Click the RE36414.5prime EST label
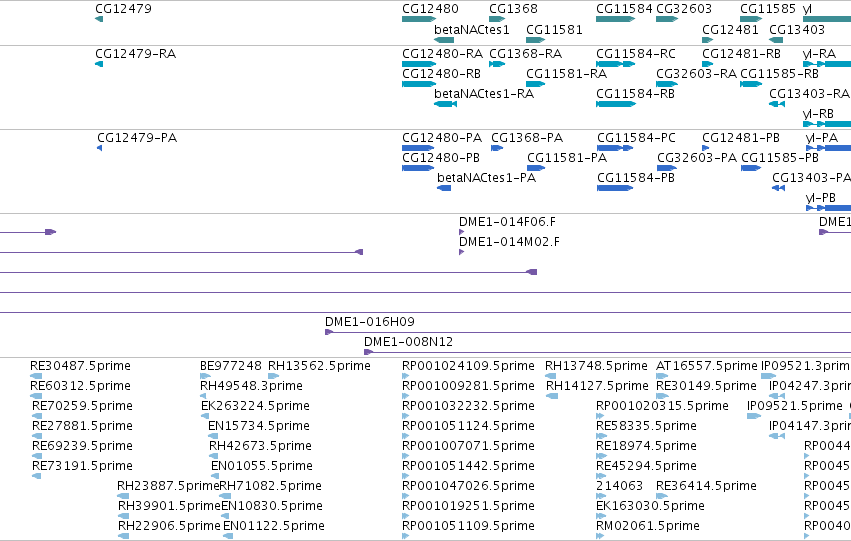 click(x=706, y=486)
